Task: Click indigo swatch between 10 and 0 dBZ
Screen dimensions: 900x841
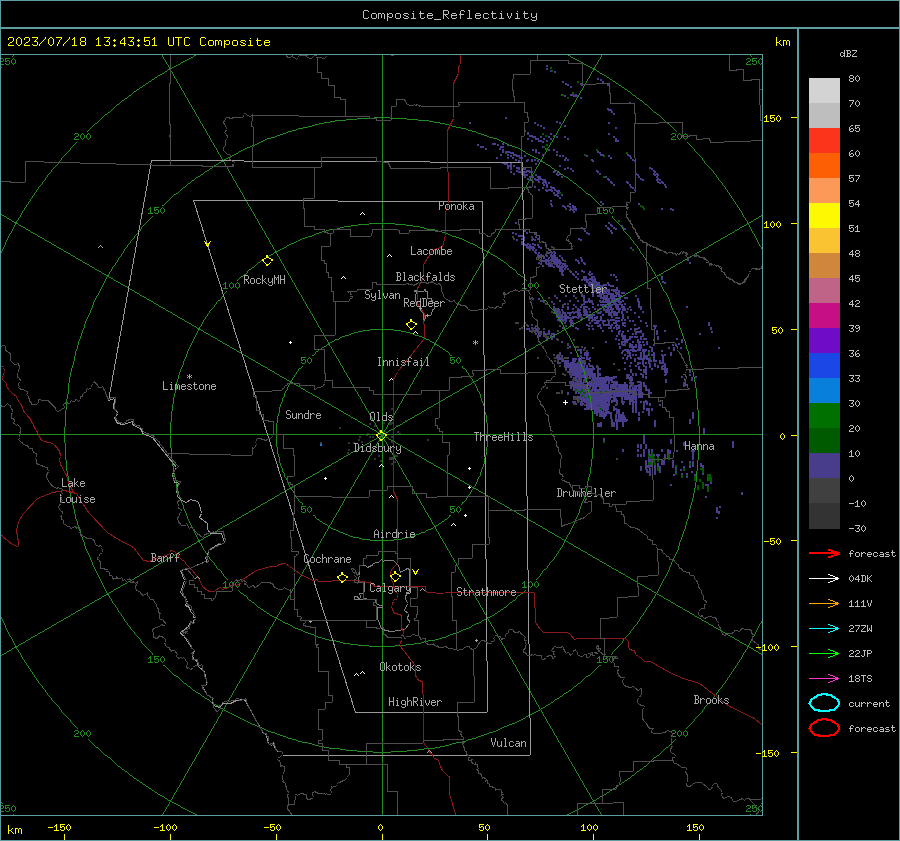Action: pyautogui.click(x=824, y=466)
